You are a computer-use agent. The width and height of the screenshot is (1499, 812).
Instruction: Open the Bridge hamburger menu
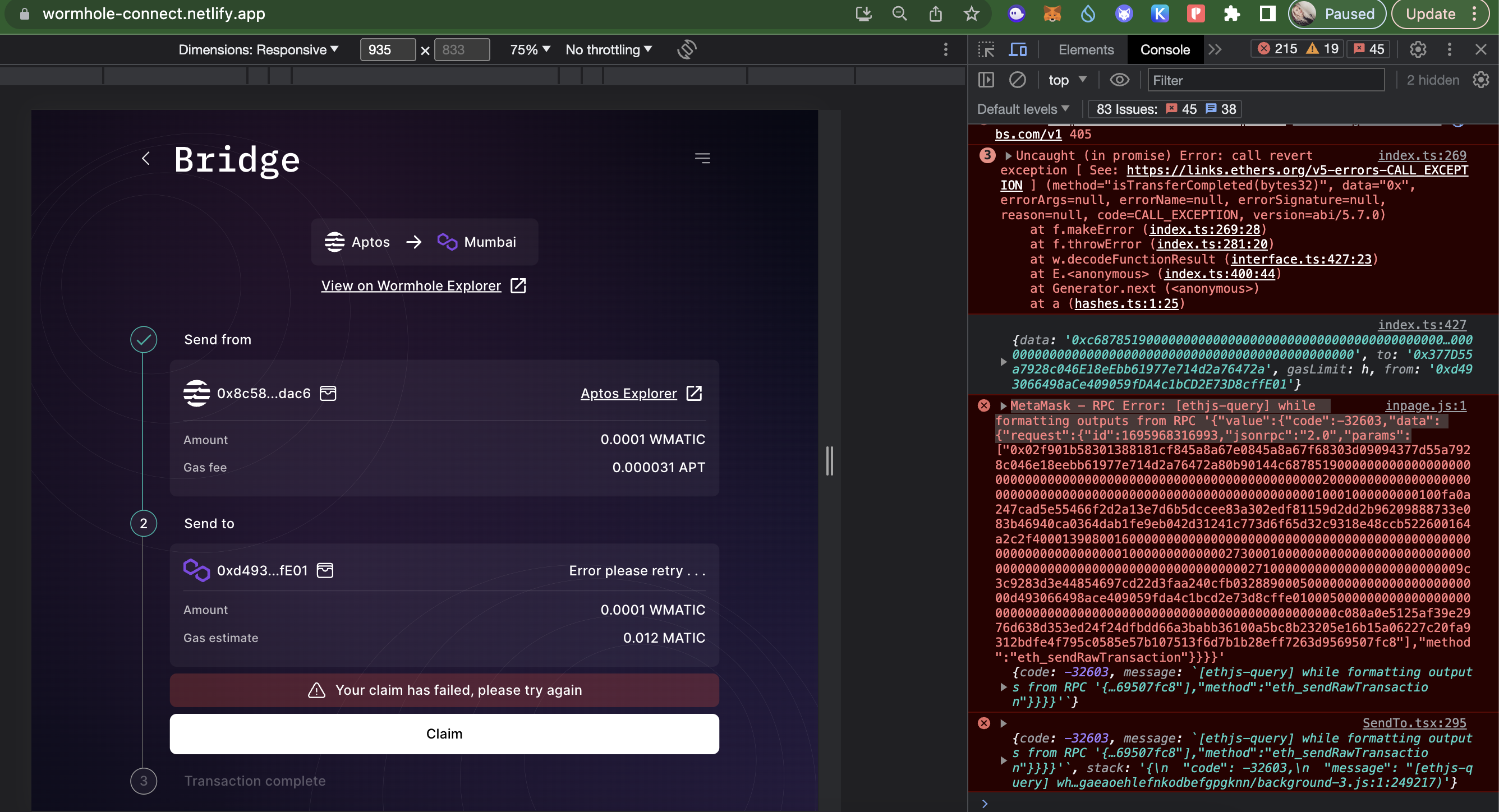point(702,158)
